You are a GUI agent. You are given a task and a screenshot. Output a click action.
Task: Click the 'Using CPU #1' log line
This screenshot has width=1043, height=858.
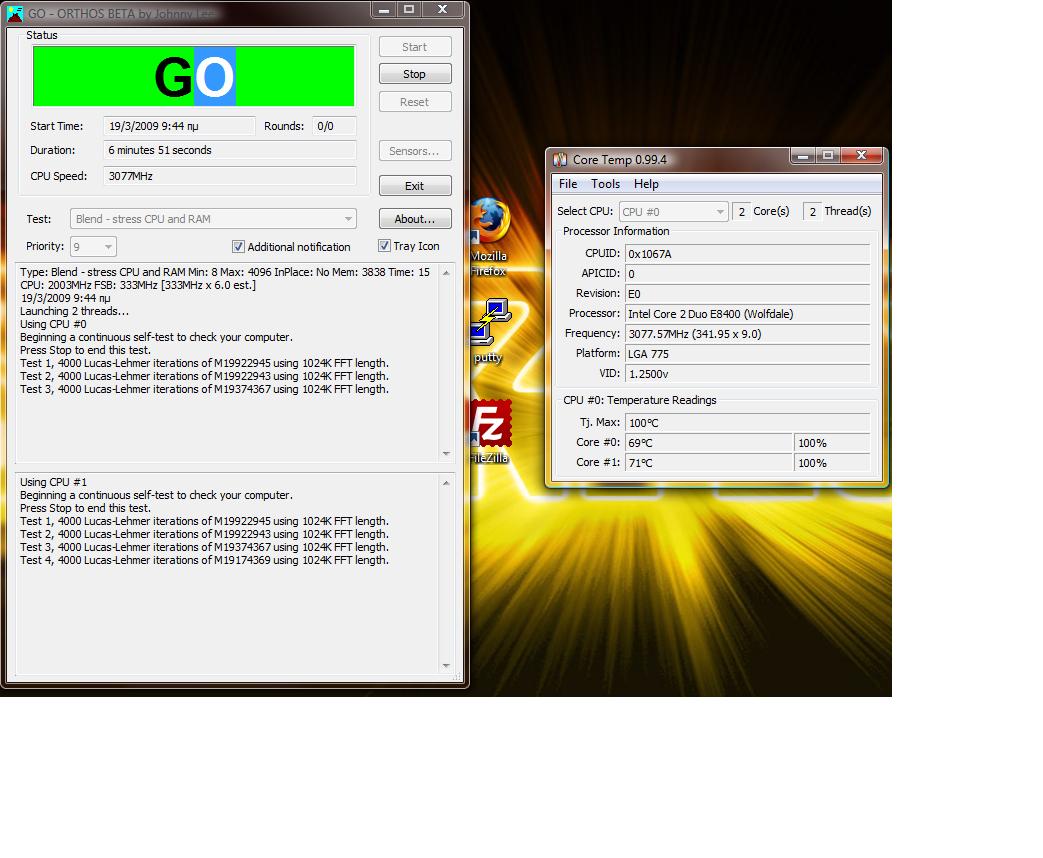pyautogui.click(x=53, y=482)
